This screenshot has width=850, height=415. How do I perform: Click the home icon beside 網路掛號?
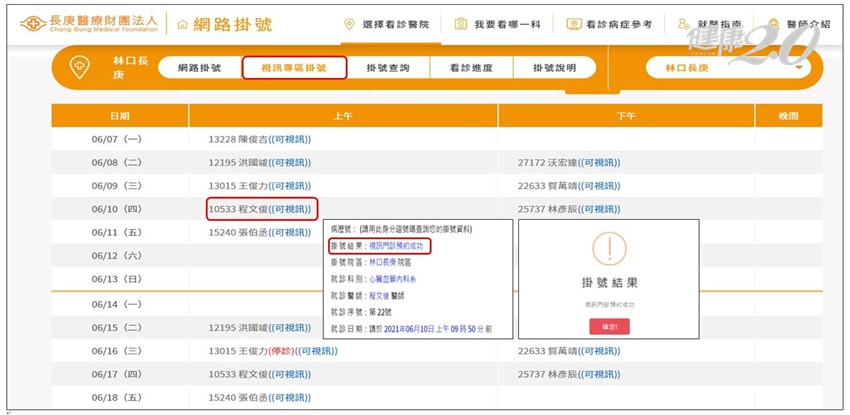(x=183, y=24)
